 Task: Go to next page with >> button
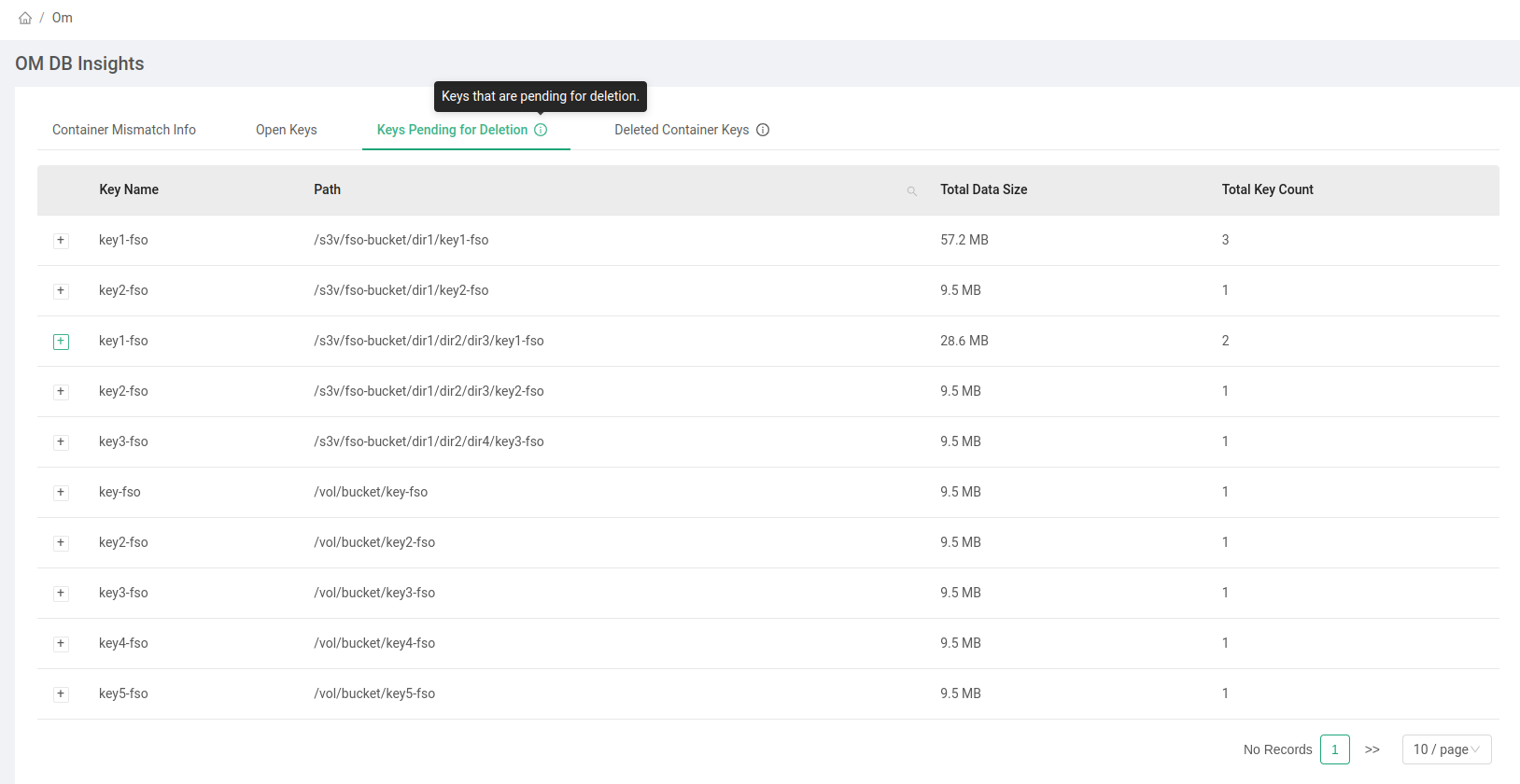(x=1372, y=749)
